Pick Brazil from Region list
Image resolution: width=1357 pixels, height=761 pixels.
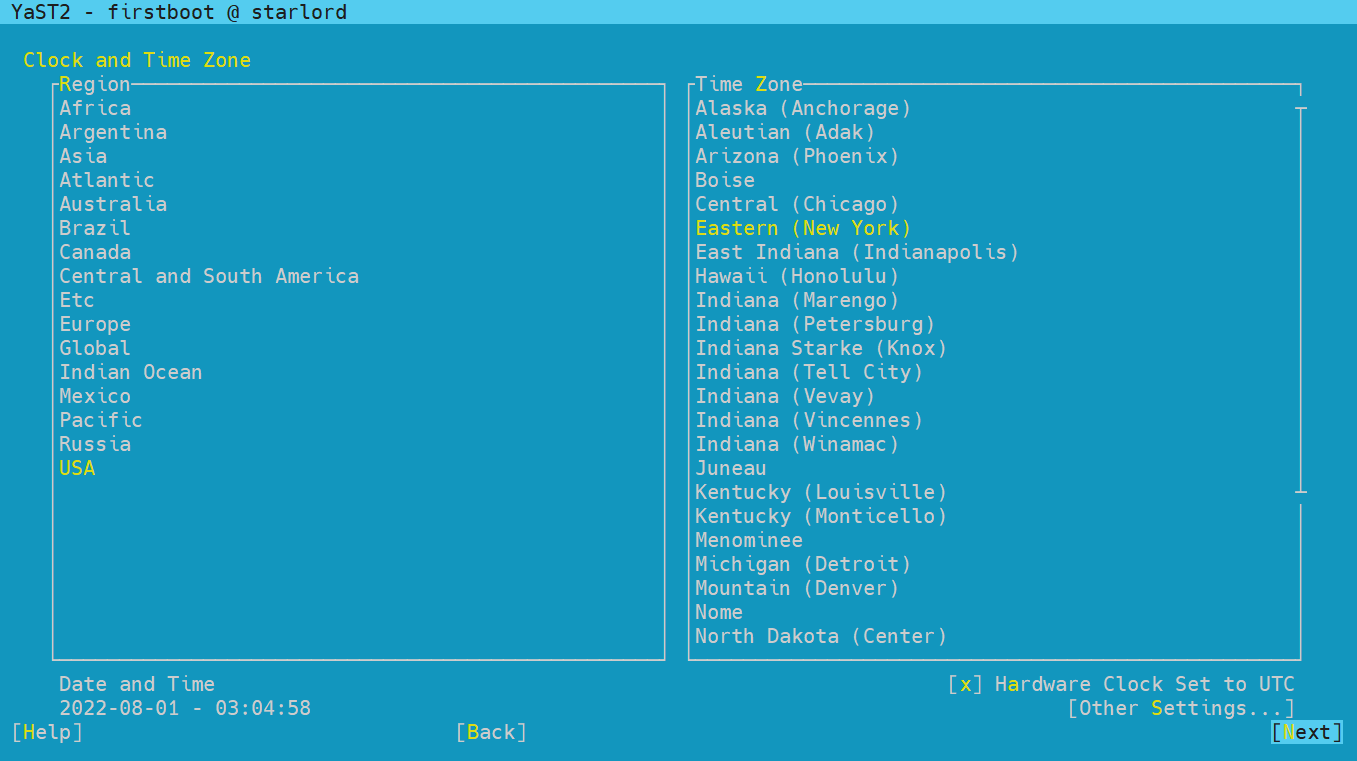point(95,228)
